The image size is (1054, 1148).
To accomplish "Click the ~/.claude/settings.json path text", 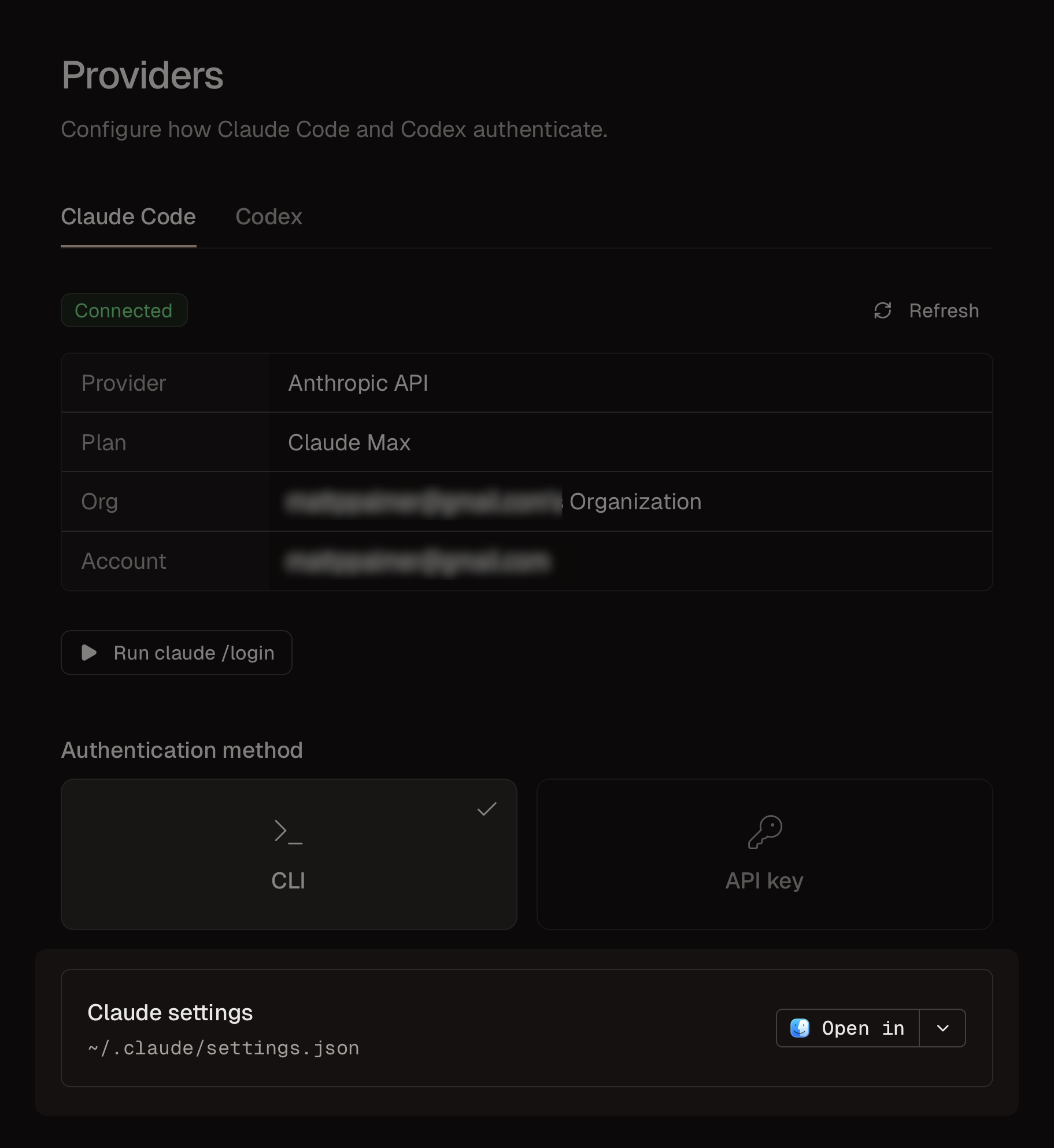I will tap(223, 1048).
